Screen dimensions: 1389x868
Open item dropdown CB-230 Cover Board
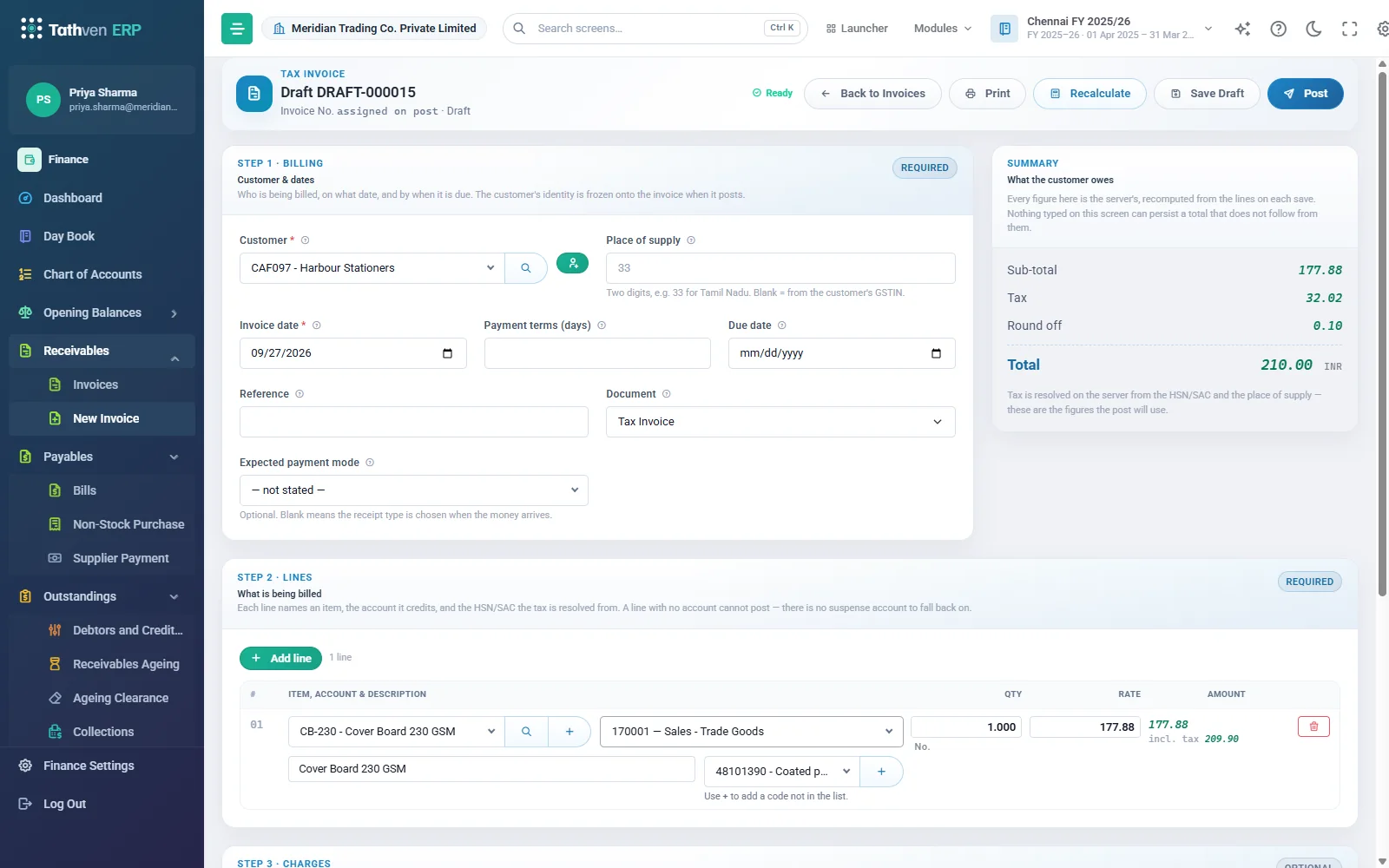[x=397, y=732]
